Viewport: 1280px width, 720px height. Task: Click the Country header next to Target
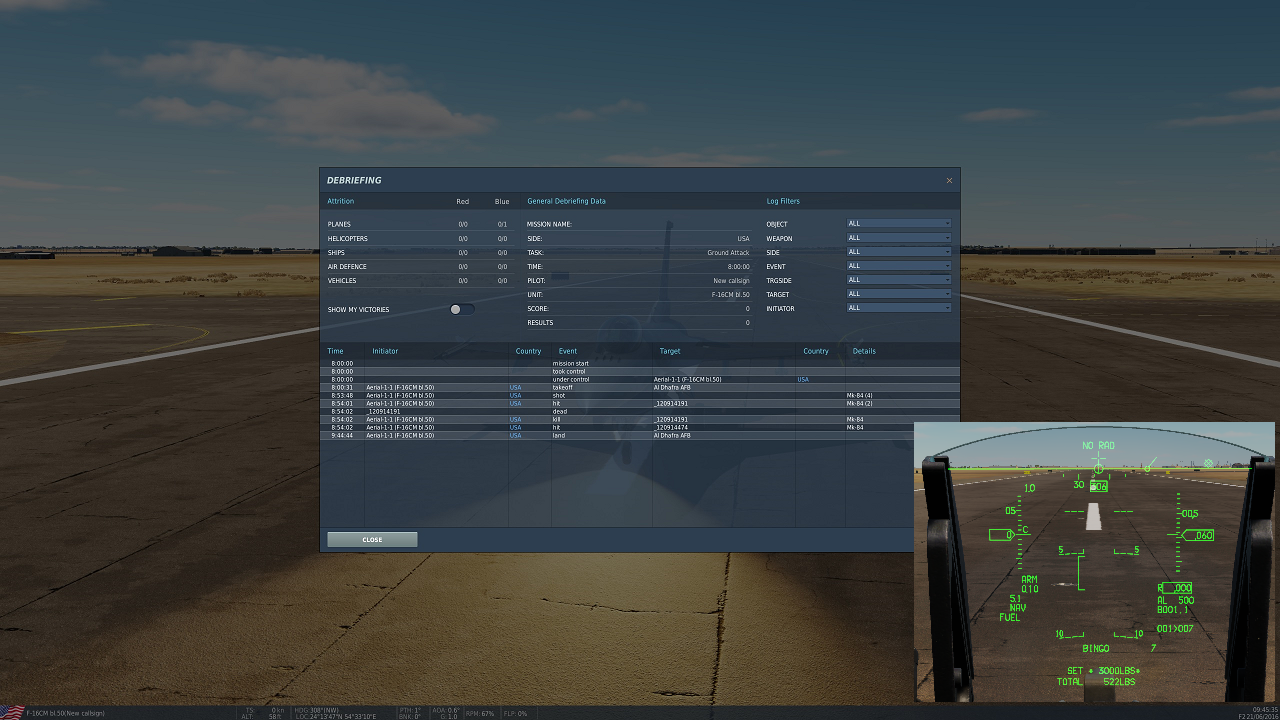(x=816, y=351)
